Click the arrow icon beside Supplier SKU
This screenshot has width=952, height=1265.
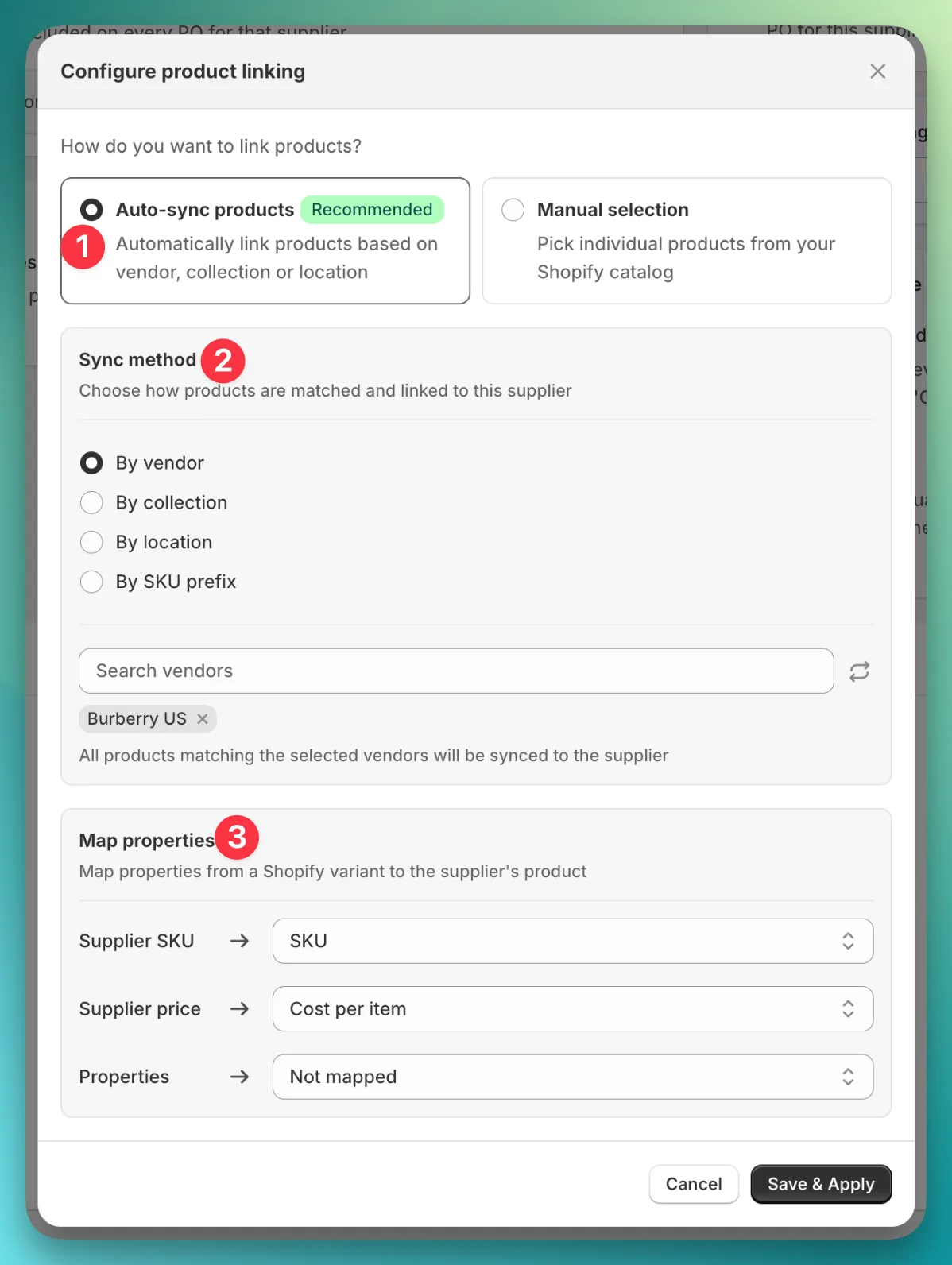click(238, 941)
